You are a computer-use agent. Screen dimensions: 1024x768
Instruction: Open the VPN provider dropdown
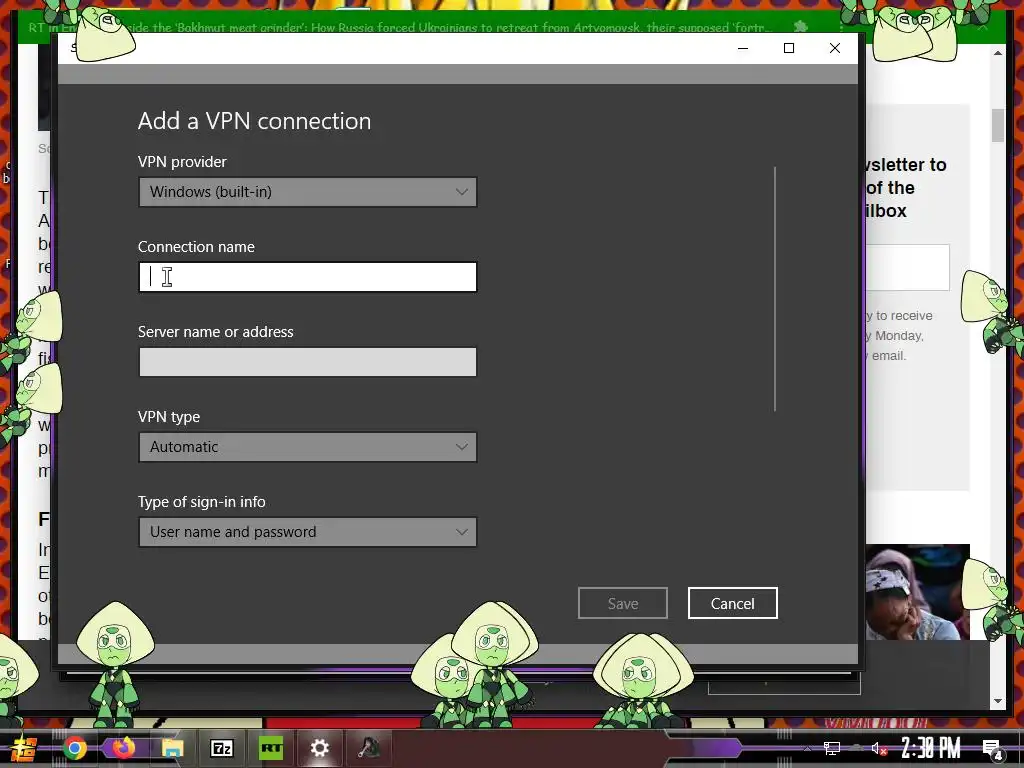click(x=308, y=192)
